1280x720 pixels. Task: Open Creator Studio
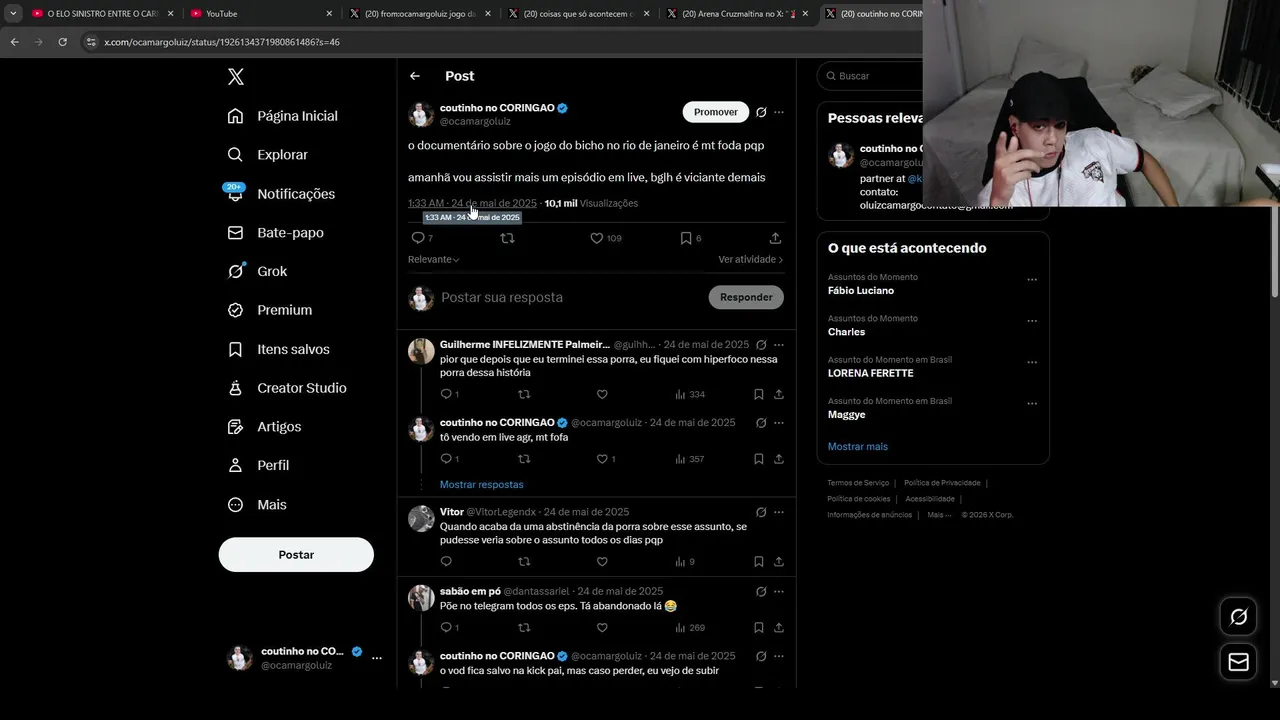click(288, 388)
